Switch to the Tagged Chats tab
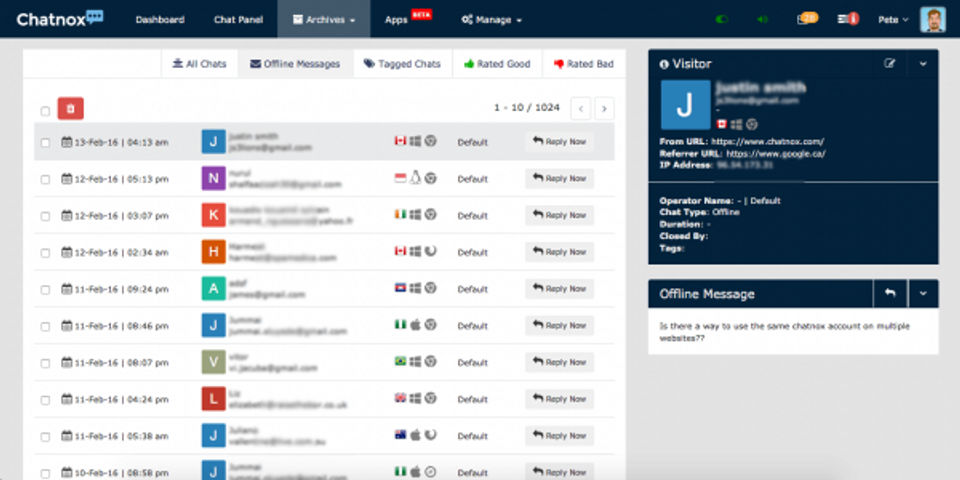The image size is (960, 480). click(x=402, y=64)
